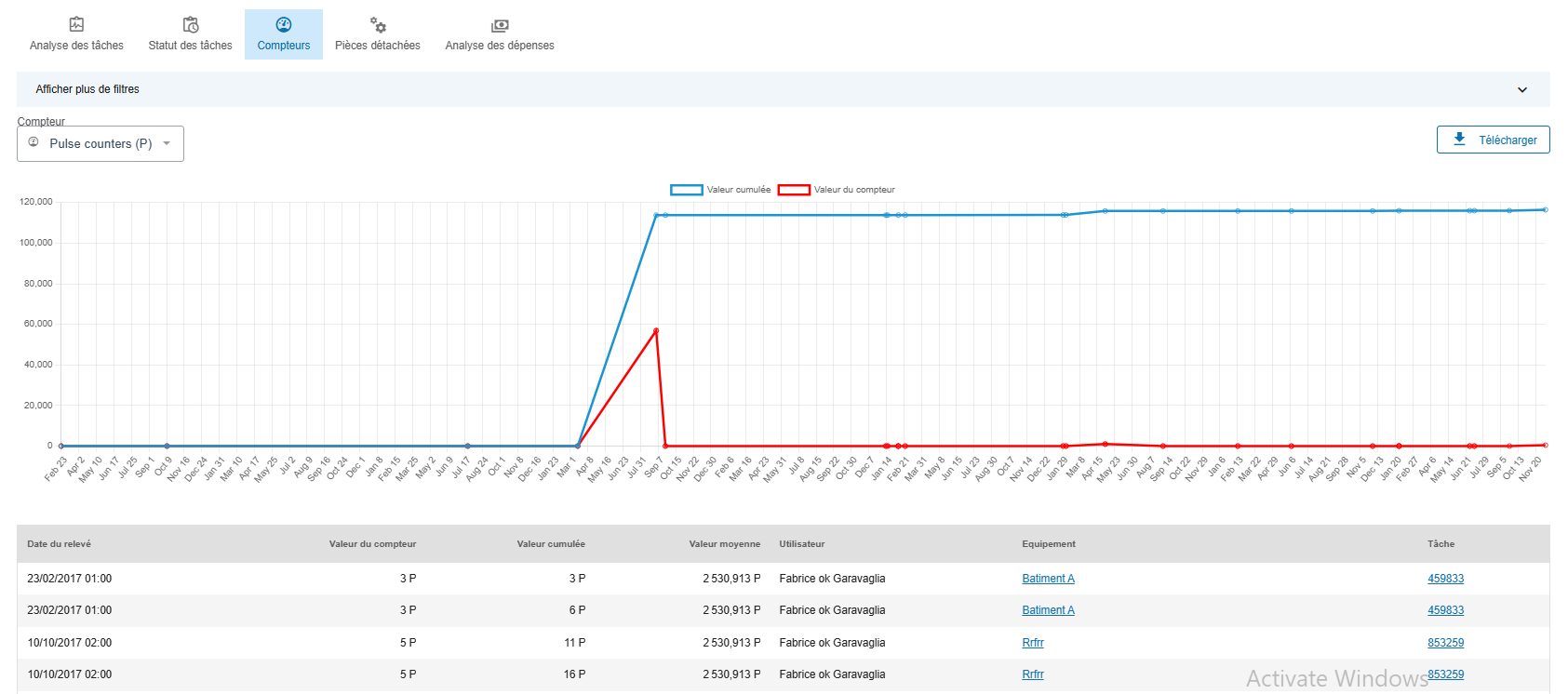Click the Compteurs gauge icon
Image resolution: width=1568 pixels, height=694 pixels.
(x=284, y=24)
